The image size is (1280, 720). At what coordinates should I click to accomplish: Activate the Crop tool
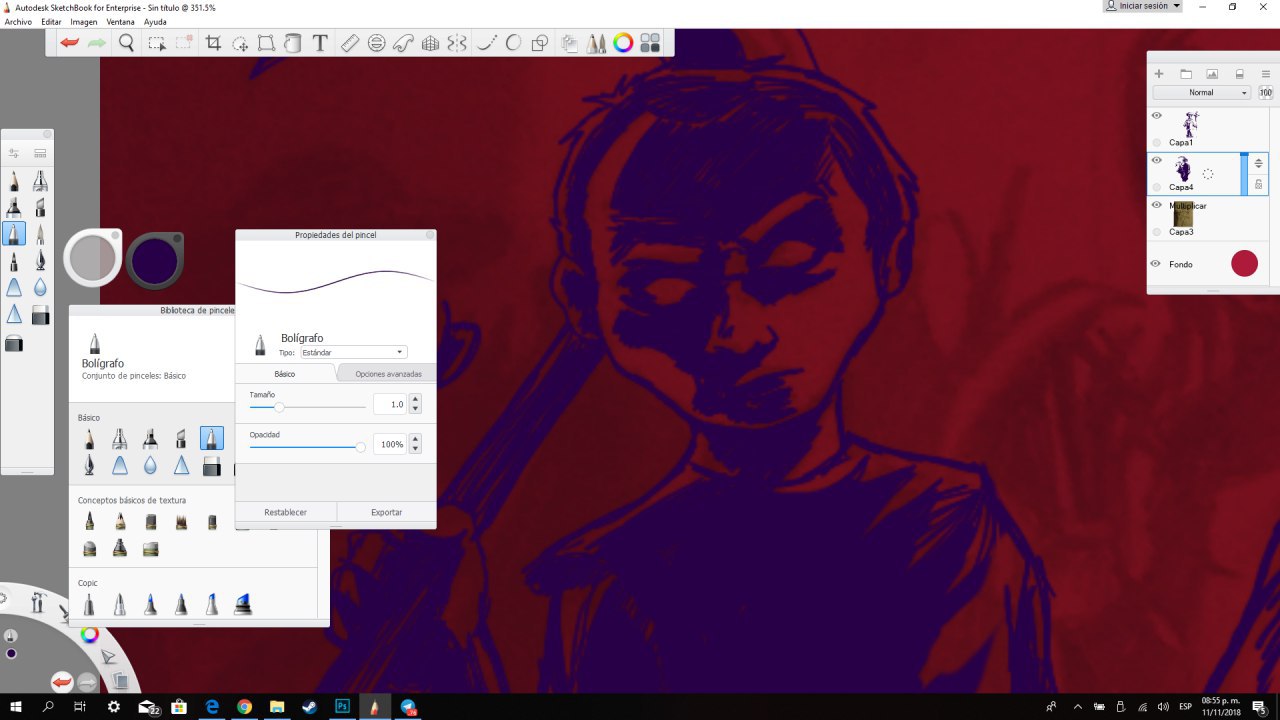point(213,43)
